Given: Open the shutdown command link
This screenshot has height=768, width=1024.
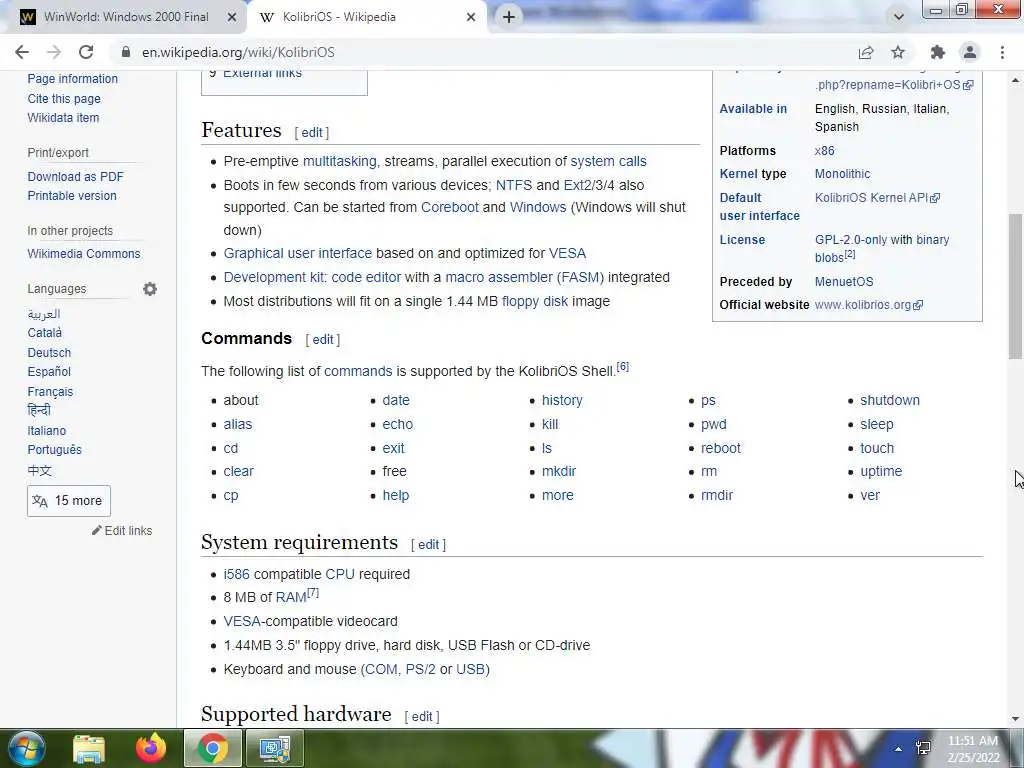Looking at the screenshot, I should (x=889, y=400).
